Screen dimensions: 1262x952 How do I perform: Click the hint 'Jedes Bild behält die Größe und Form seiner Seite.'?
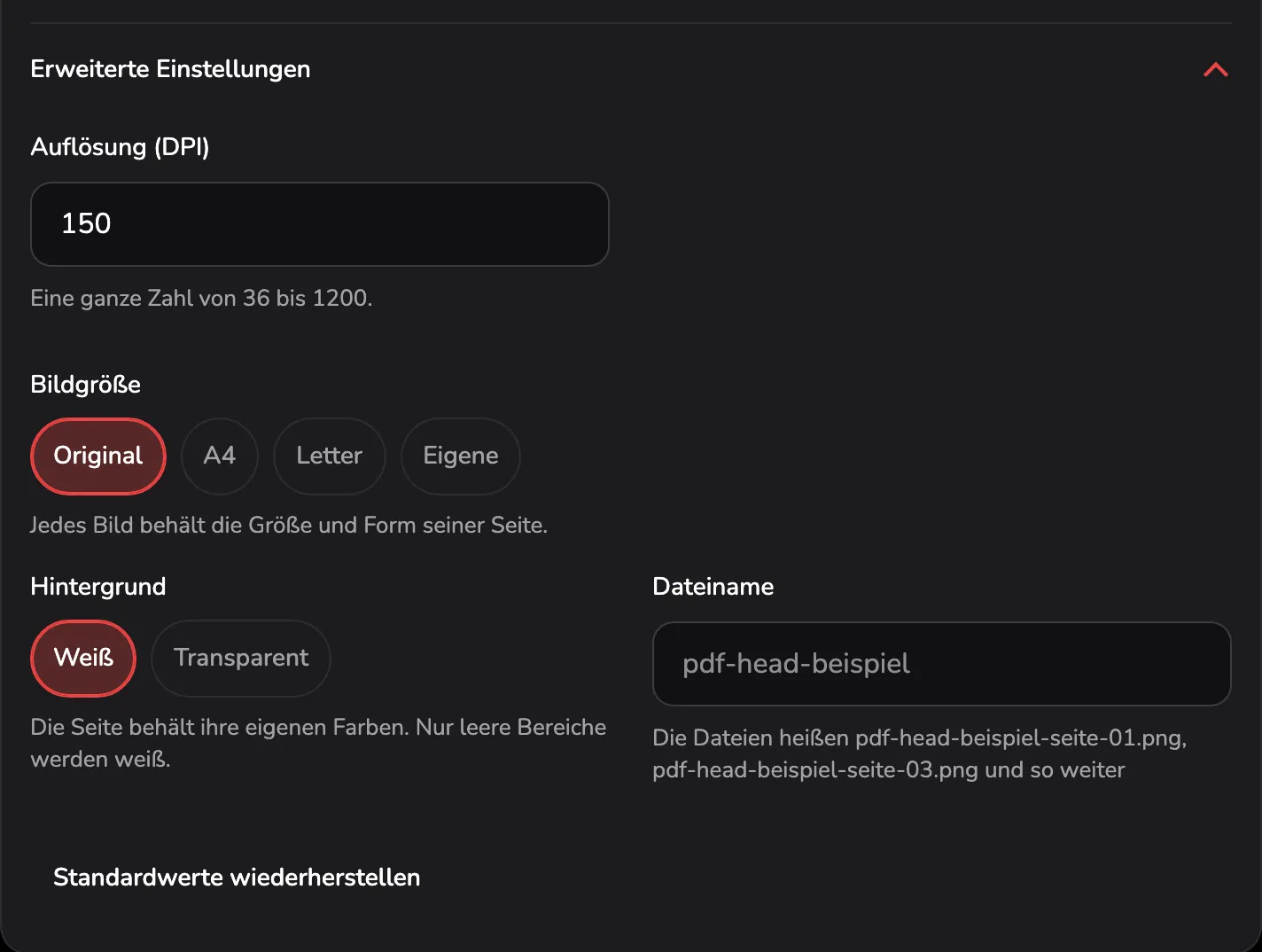coord(289,525)
